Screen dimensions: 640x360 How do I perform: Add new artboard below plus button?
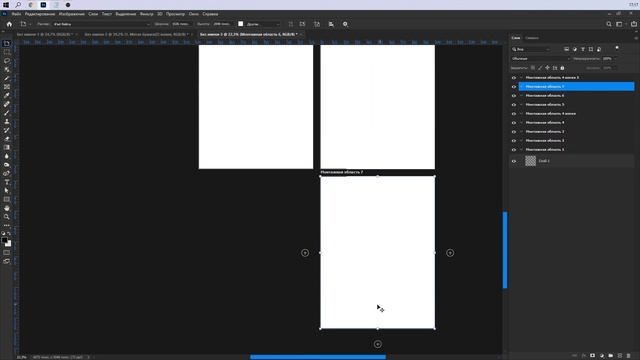[x=378, y=344]
